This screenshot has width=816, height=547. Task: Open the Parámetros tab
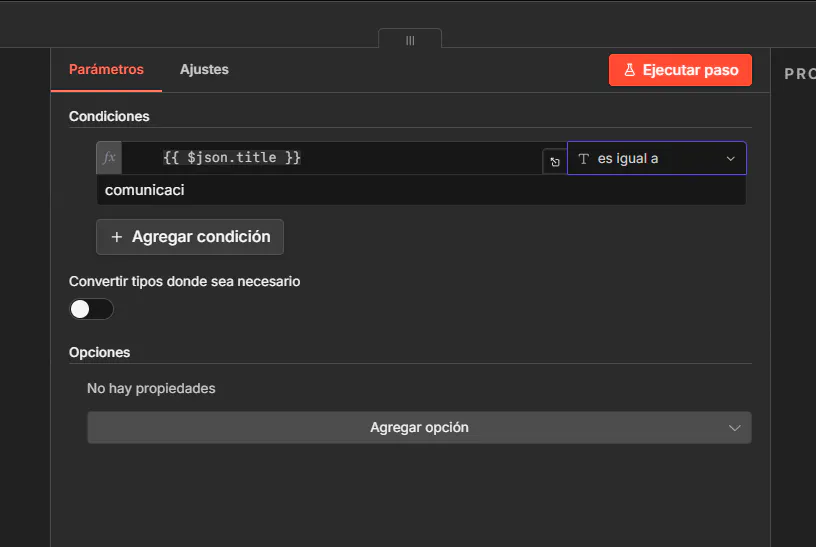106,70
